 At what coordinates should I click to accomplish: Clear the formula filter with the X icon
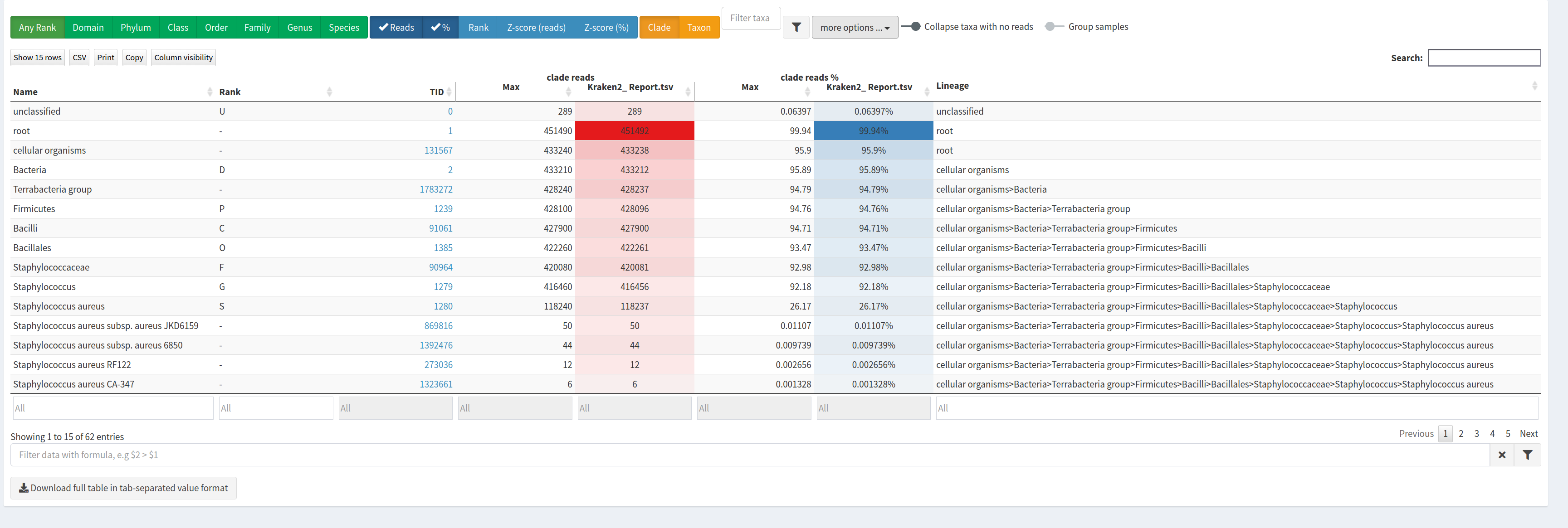point(1502,455)
